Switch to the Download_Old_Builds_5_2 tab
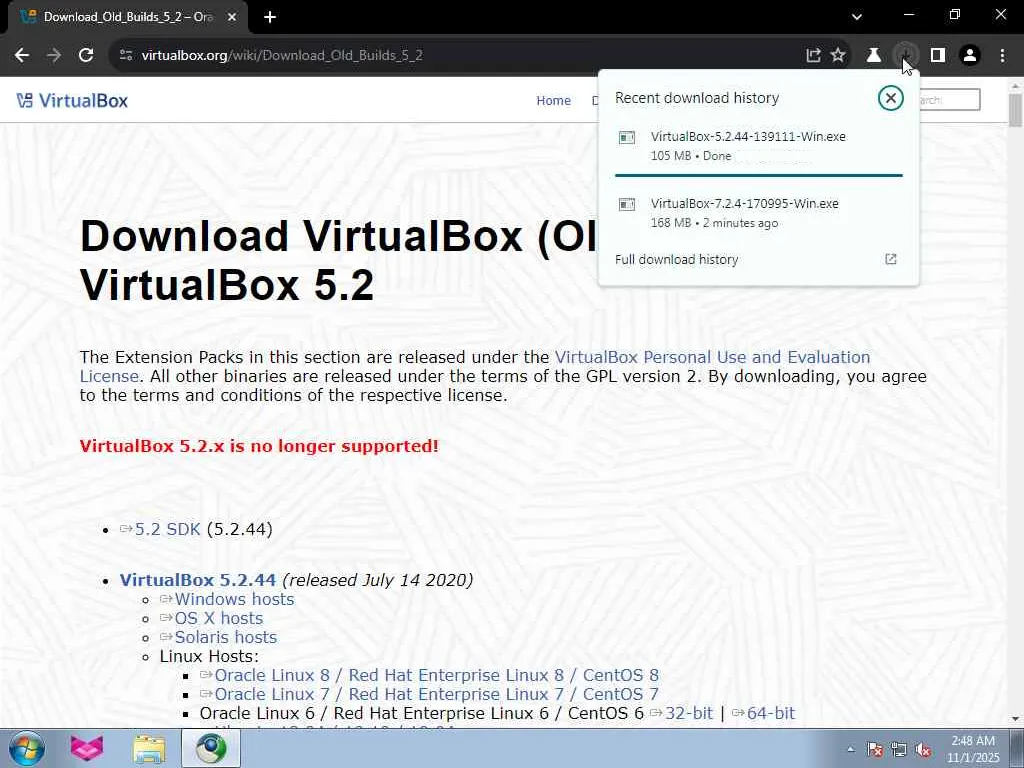The image size is (1024, 768). pos(128,17)
